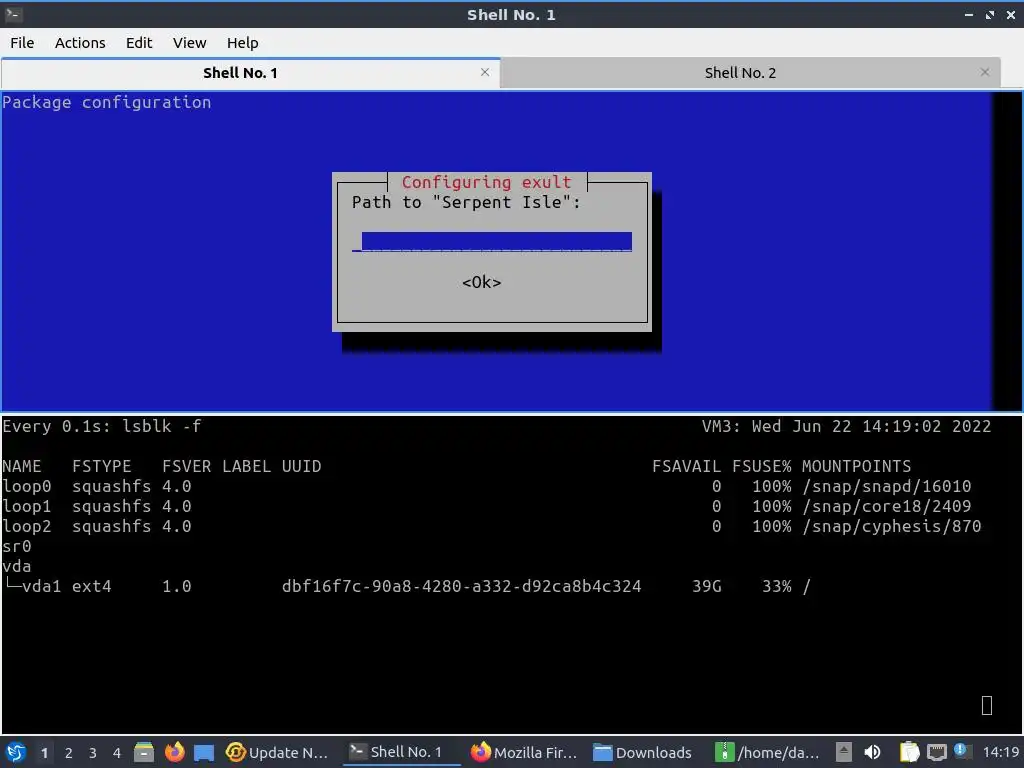Open the volume control tray icon

point(872,752)
